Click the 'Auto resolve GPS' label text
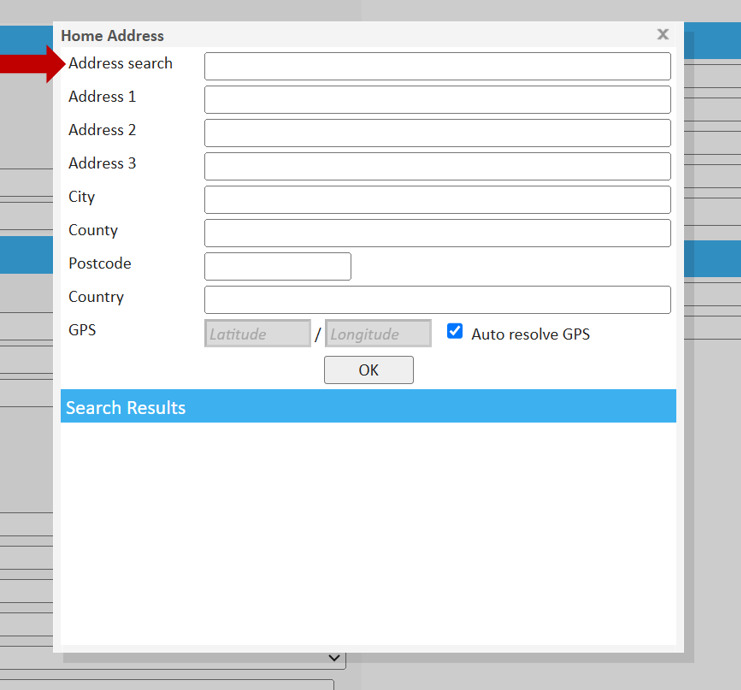741x690 pixels. [x=530, y=335]
